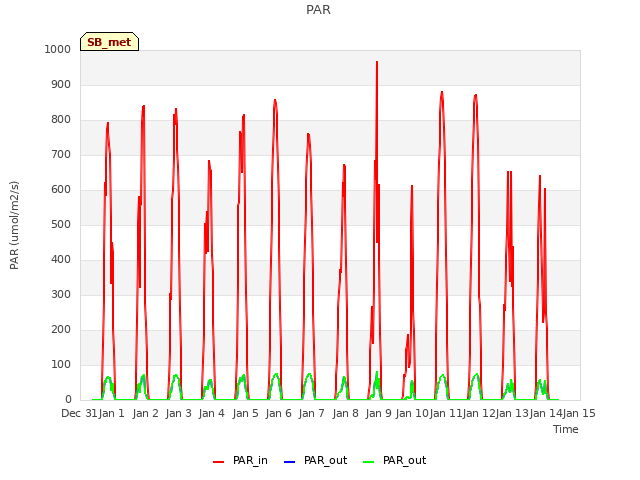Click the Jan 6 PAR_in curve peak
The height and width of the screenshot is (480, 640).
[275, 100]
